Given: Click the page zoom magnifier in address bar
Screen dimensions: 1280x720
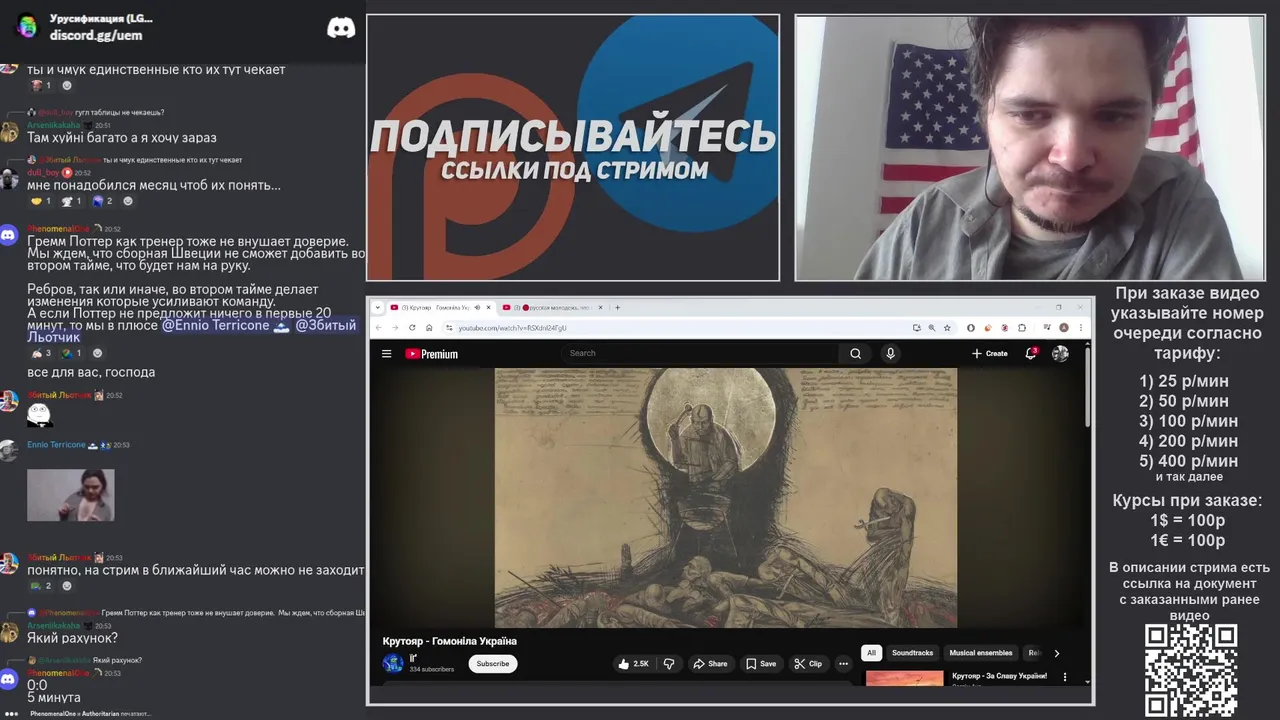Looking at the screenshot, I should point(932,327).
